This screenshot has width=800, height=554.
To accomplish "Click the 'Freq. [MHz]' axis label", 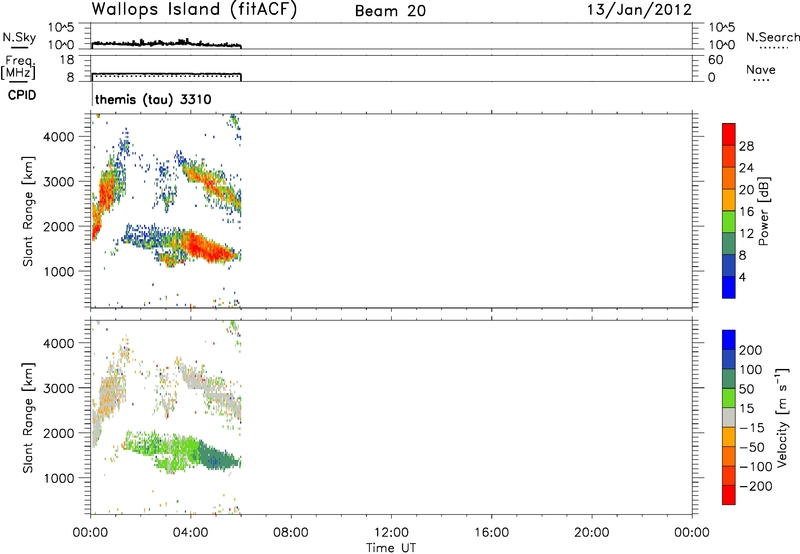I will [x=18, y=68].
